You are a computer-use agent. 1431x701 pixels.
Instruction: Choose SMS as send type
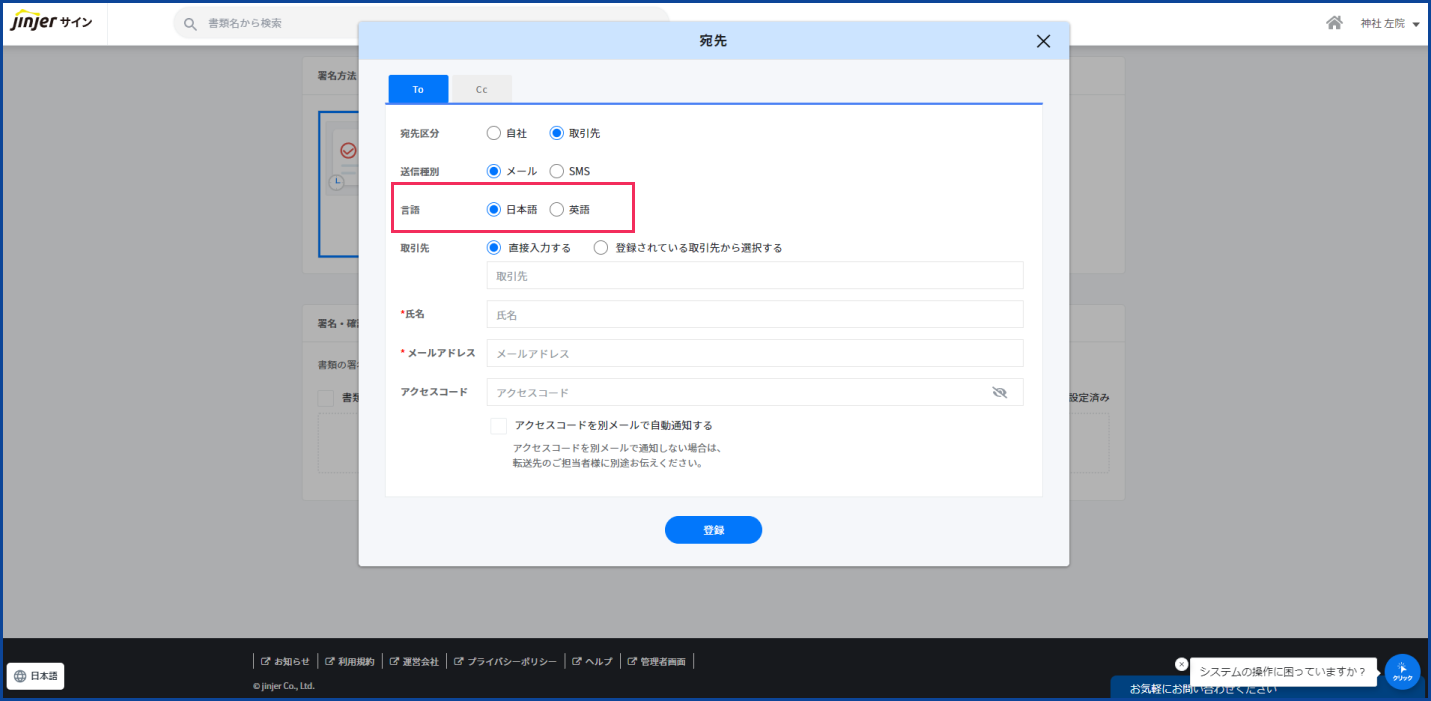coord(557,171)
